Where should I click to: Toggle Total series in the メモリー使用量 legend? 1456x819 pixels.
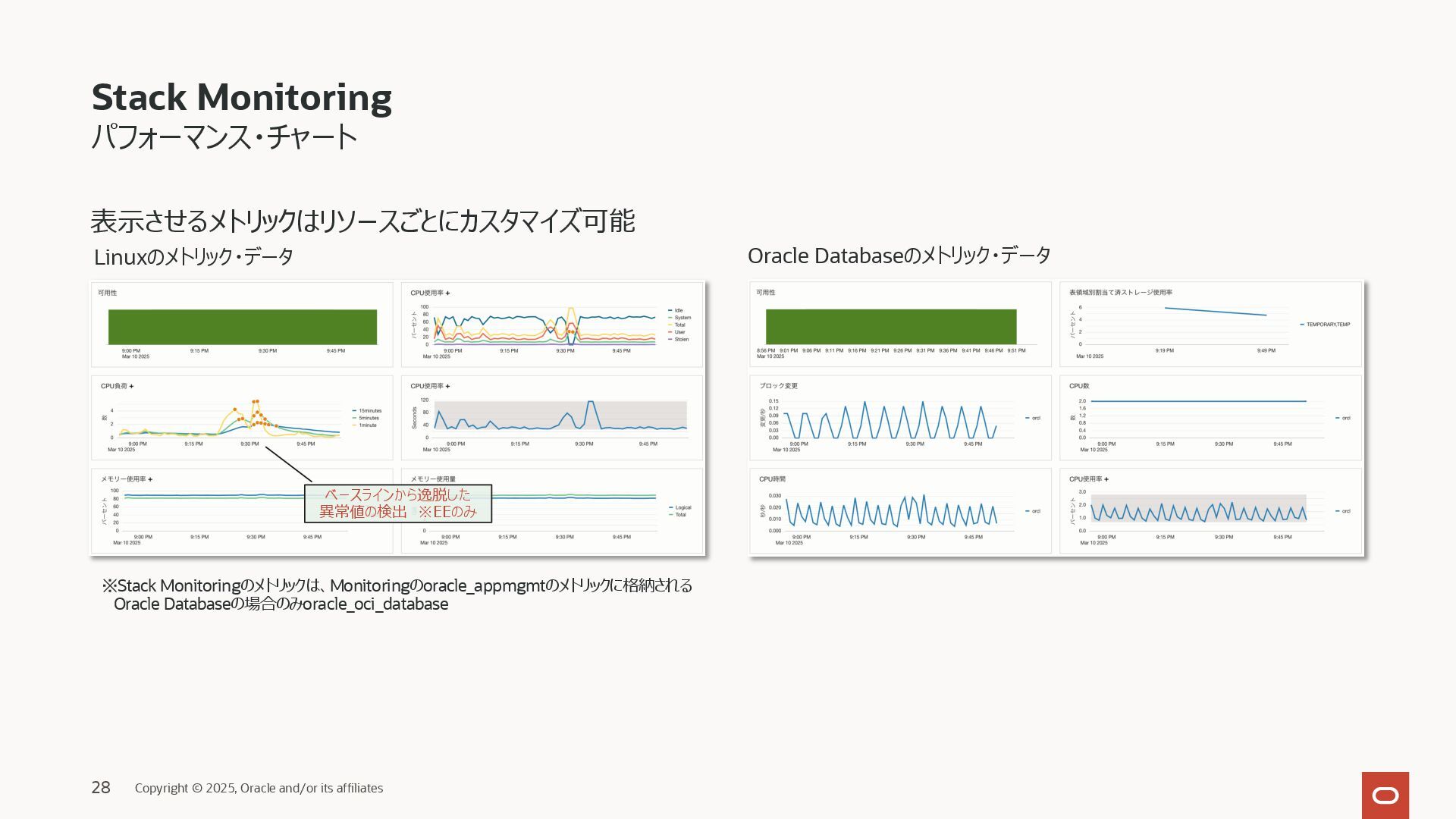pos(678,515)
